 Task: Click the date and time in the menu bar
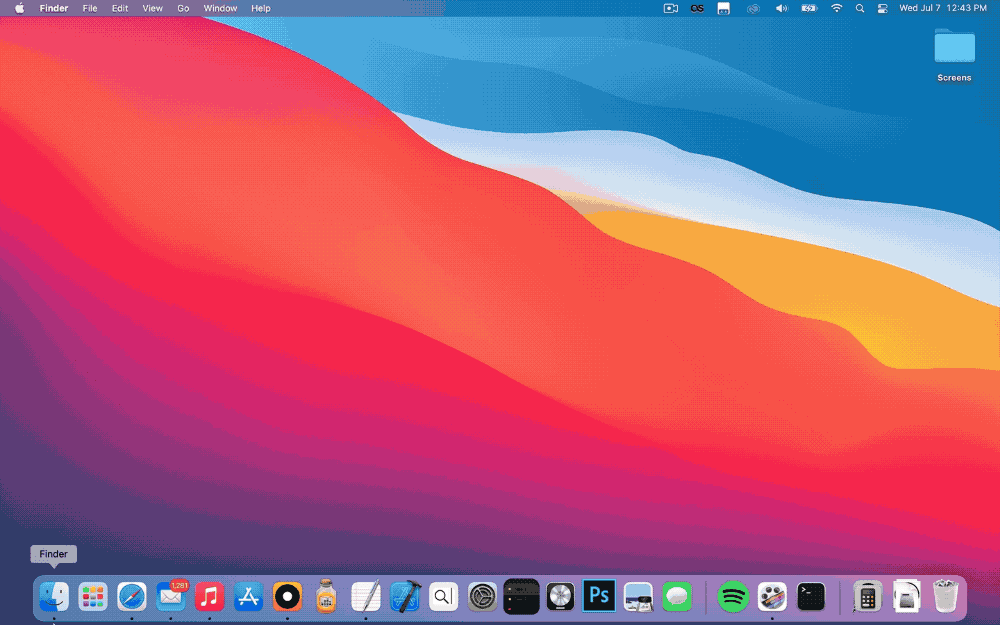[943, 8]
